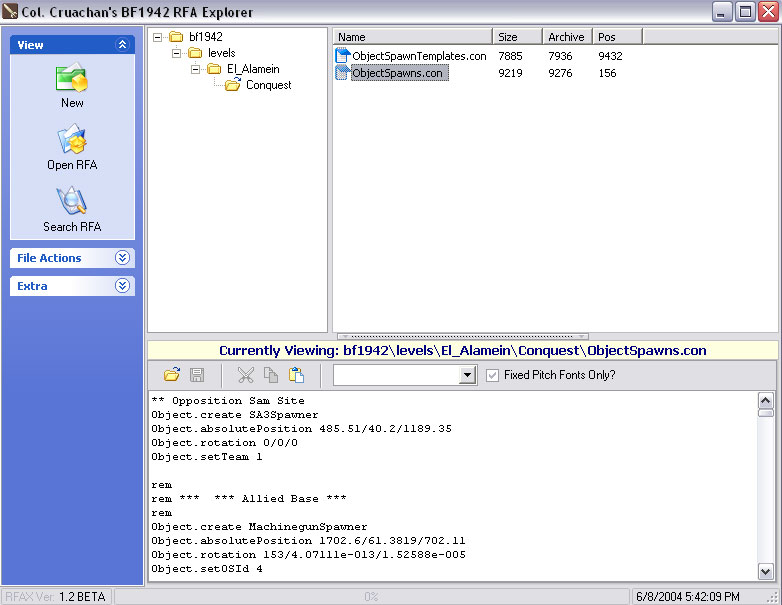Click the editor scrollbar down arrow
The height and width of the screenshot is (605, 782).
click(766, 571)
